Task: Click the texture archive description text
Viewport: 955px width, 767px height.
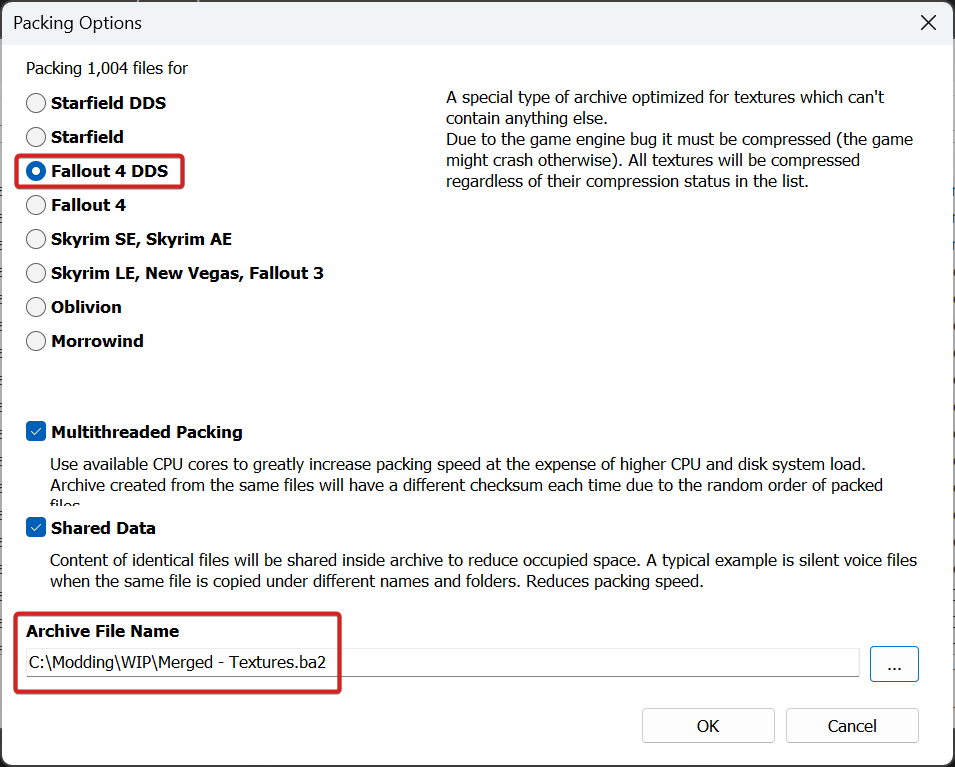Action: (679, 140)
